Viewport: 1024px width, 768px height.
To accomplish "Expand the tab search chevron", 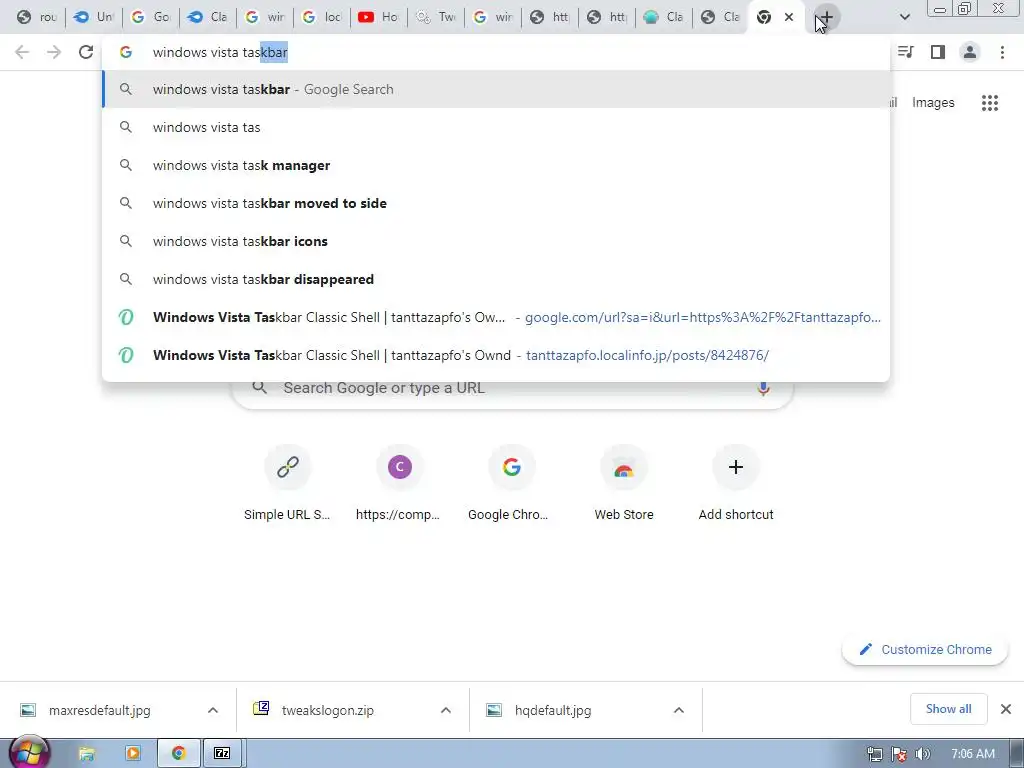I will (x=904, y=17).
